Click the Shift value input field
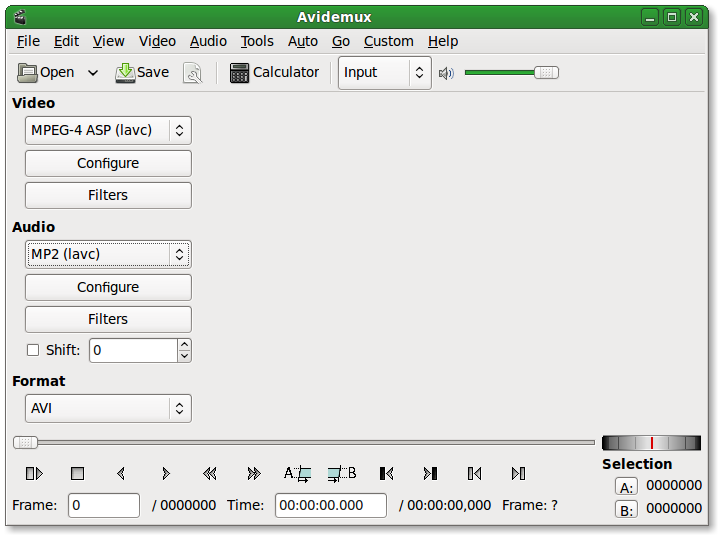718x535 pixels. click(x=133, y=350)
